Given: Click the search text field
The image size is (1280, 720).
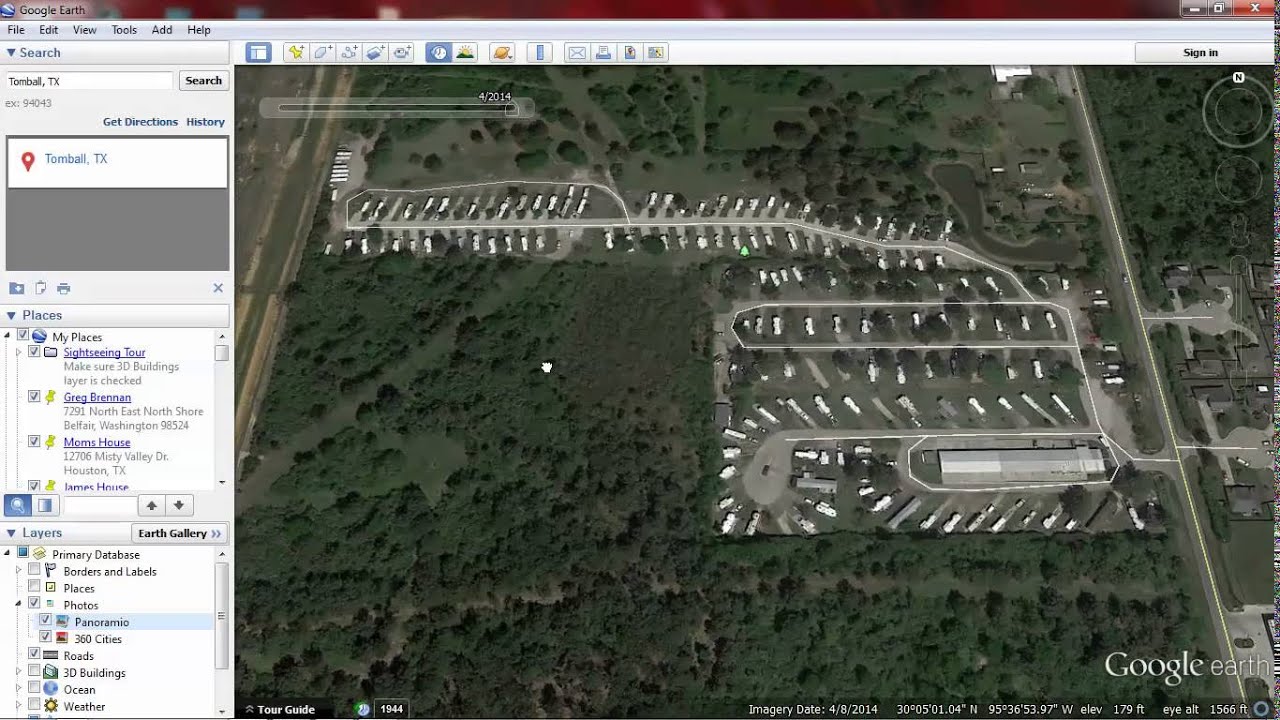Looking at the screenshot, I should point(90,81).
